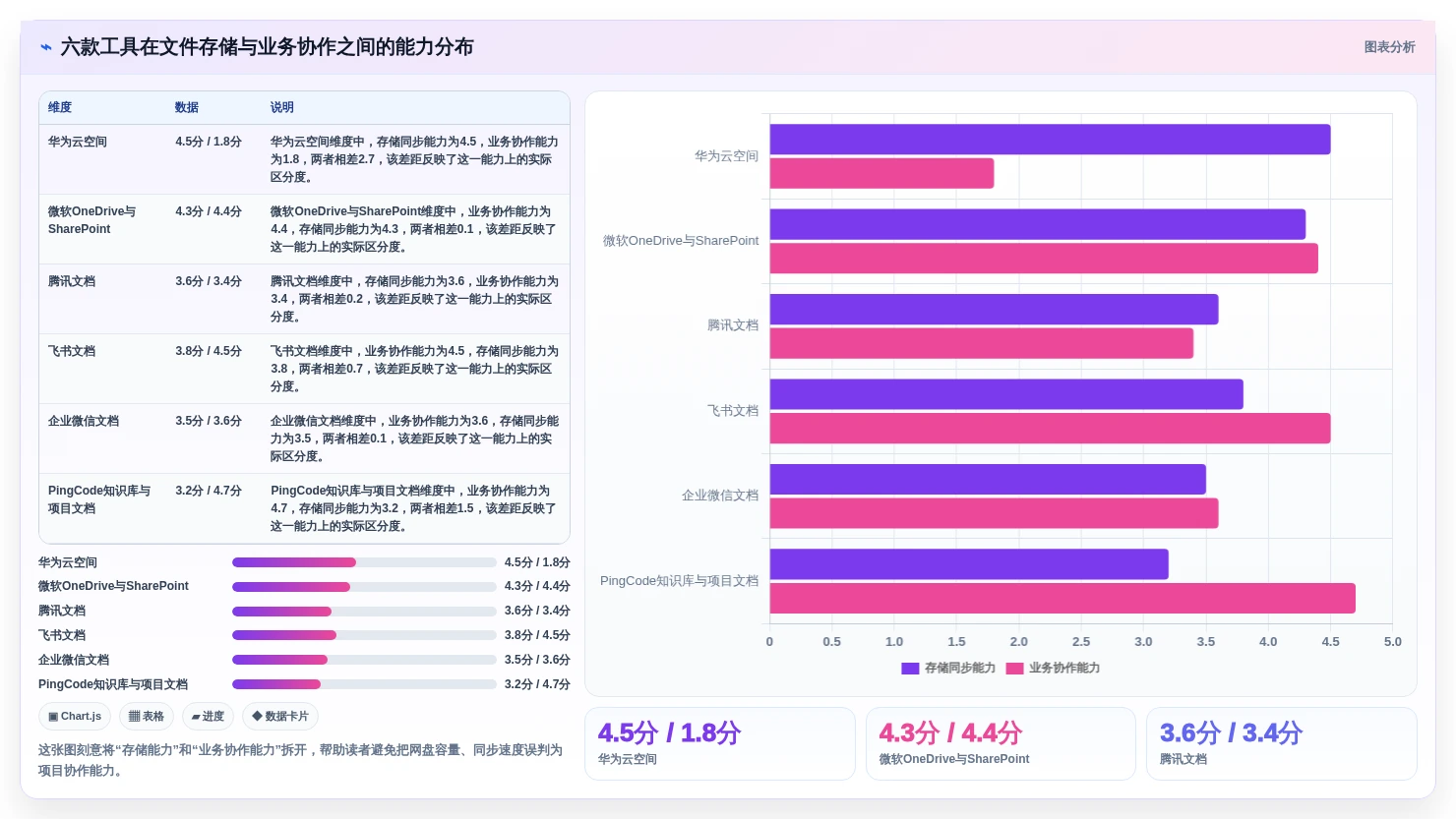Click the 企业微信文档 pink chart bar
Viewport: 1456px width, 819px height.
click(994, 513)
